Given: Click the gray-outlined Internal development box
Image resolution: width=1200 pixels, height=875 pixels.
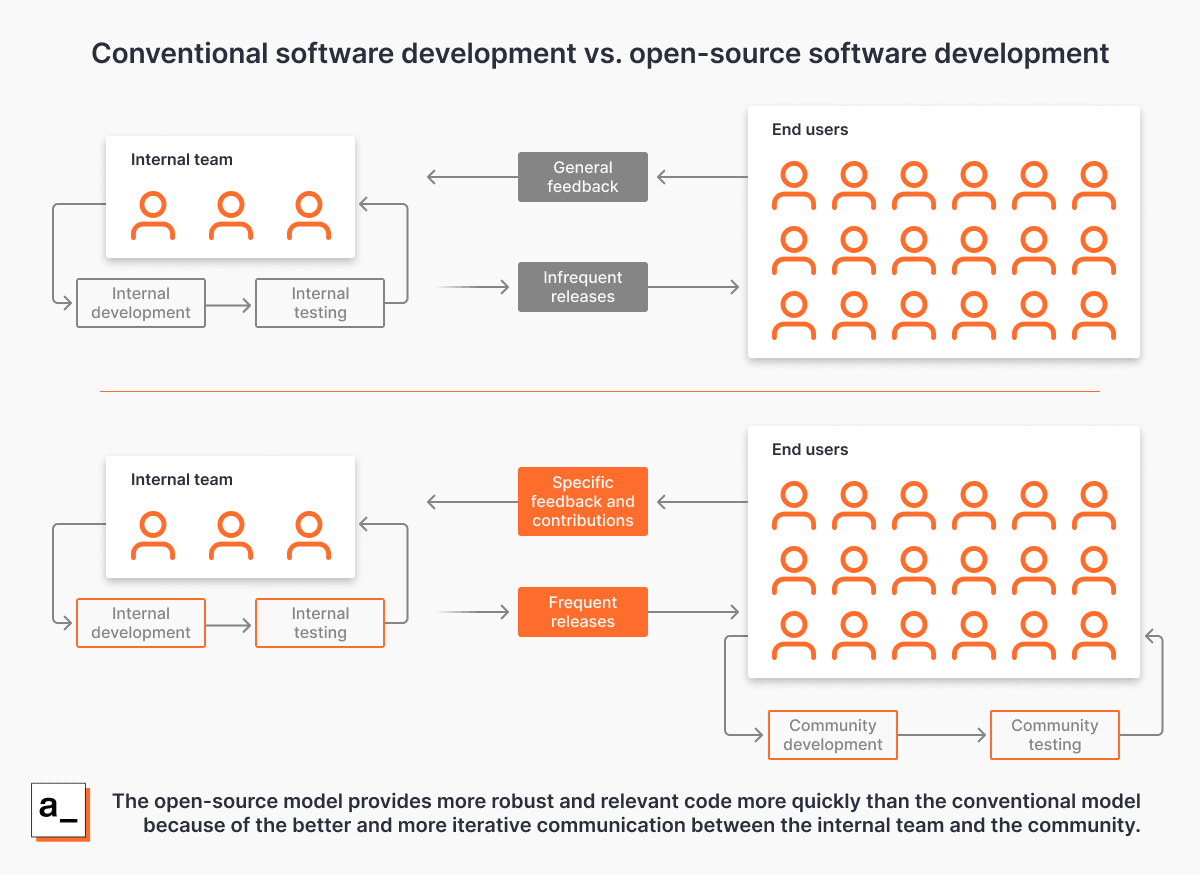Looking at the screenshot, I should click(x=141, y=303).
